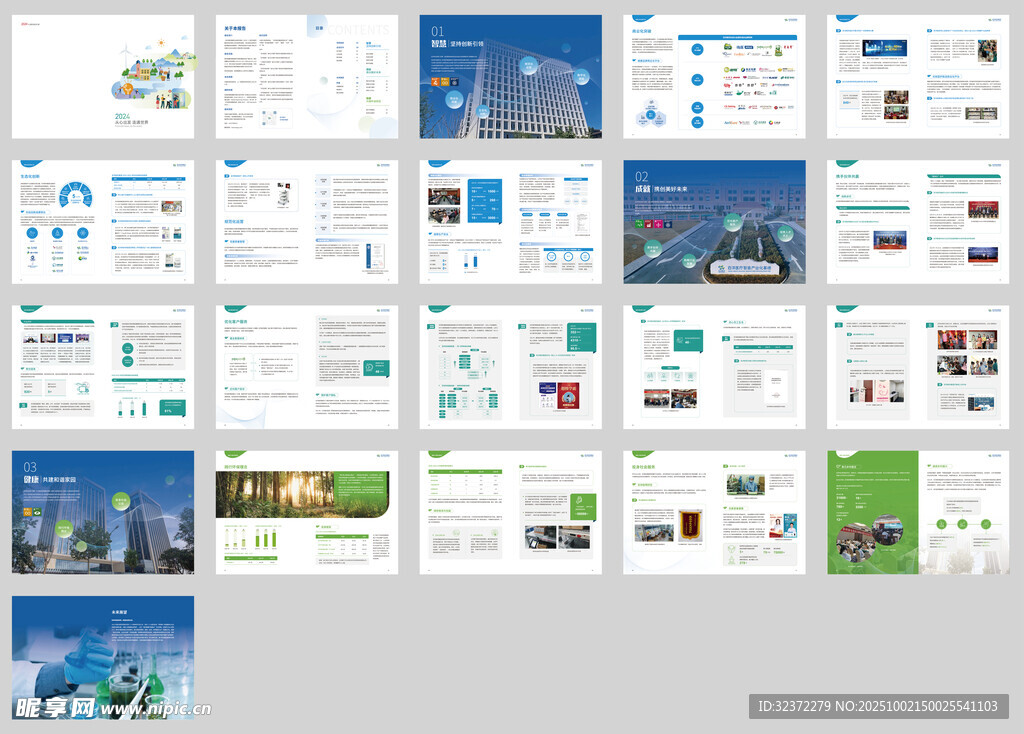
Task: Select the CONTENTS table of contents spread
Action: [307, 76]
